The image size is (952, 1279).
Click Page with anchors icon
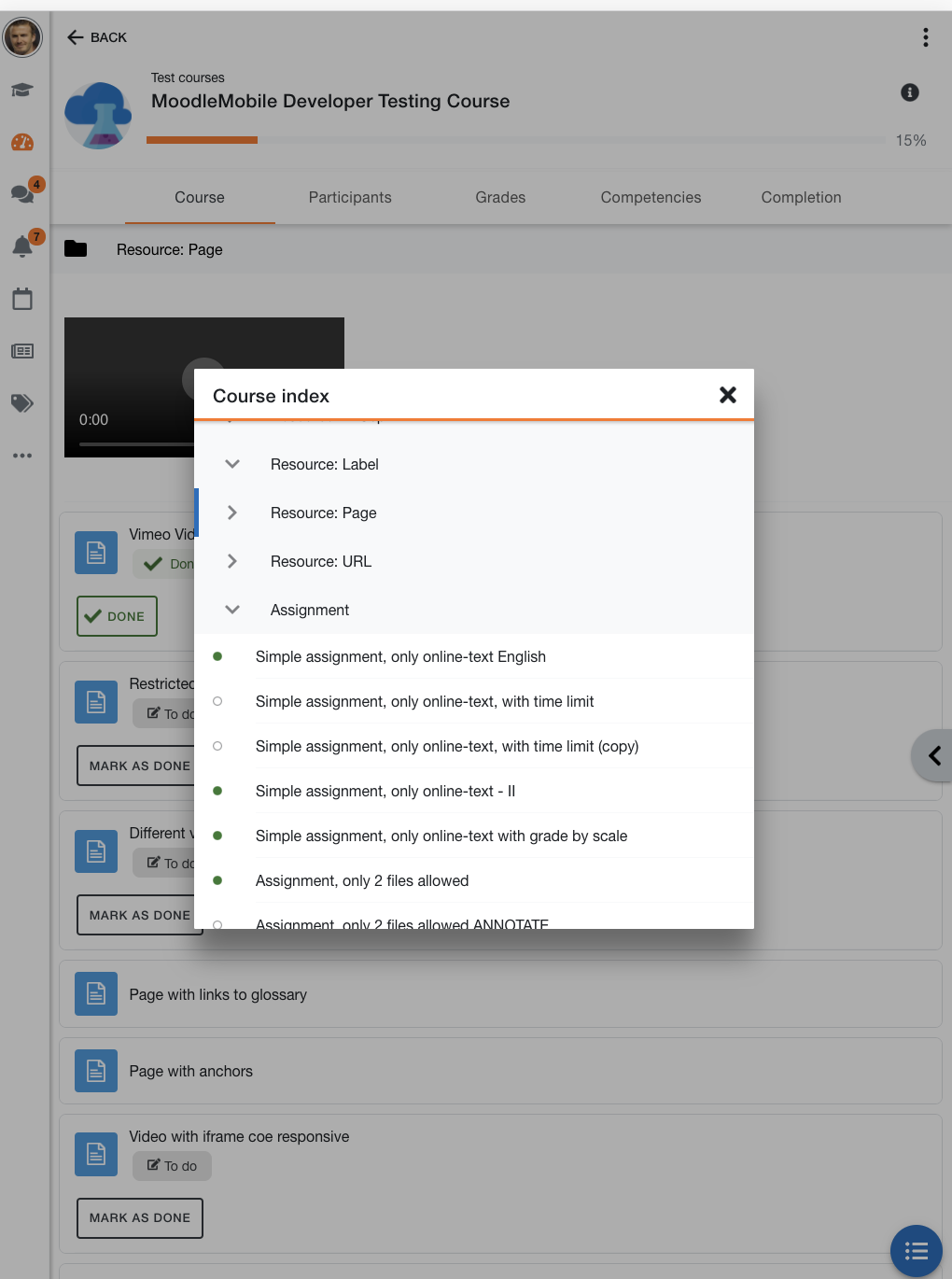tap(96, 1071)
